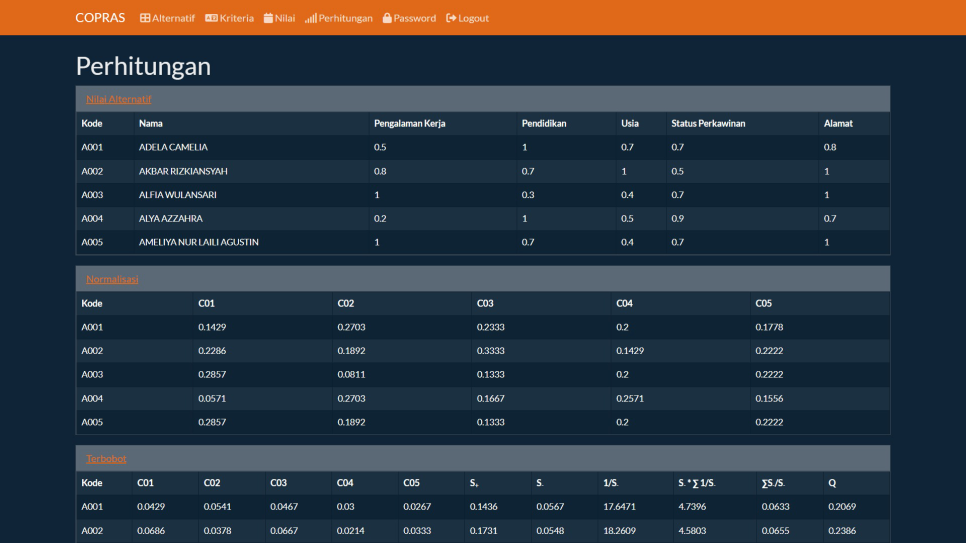Open the Nilai menu item
This screenshot has width=966, height=543.
(x=279, y=18)
